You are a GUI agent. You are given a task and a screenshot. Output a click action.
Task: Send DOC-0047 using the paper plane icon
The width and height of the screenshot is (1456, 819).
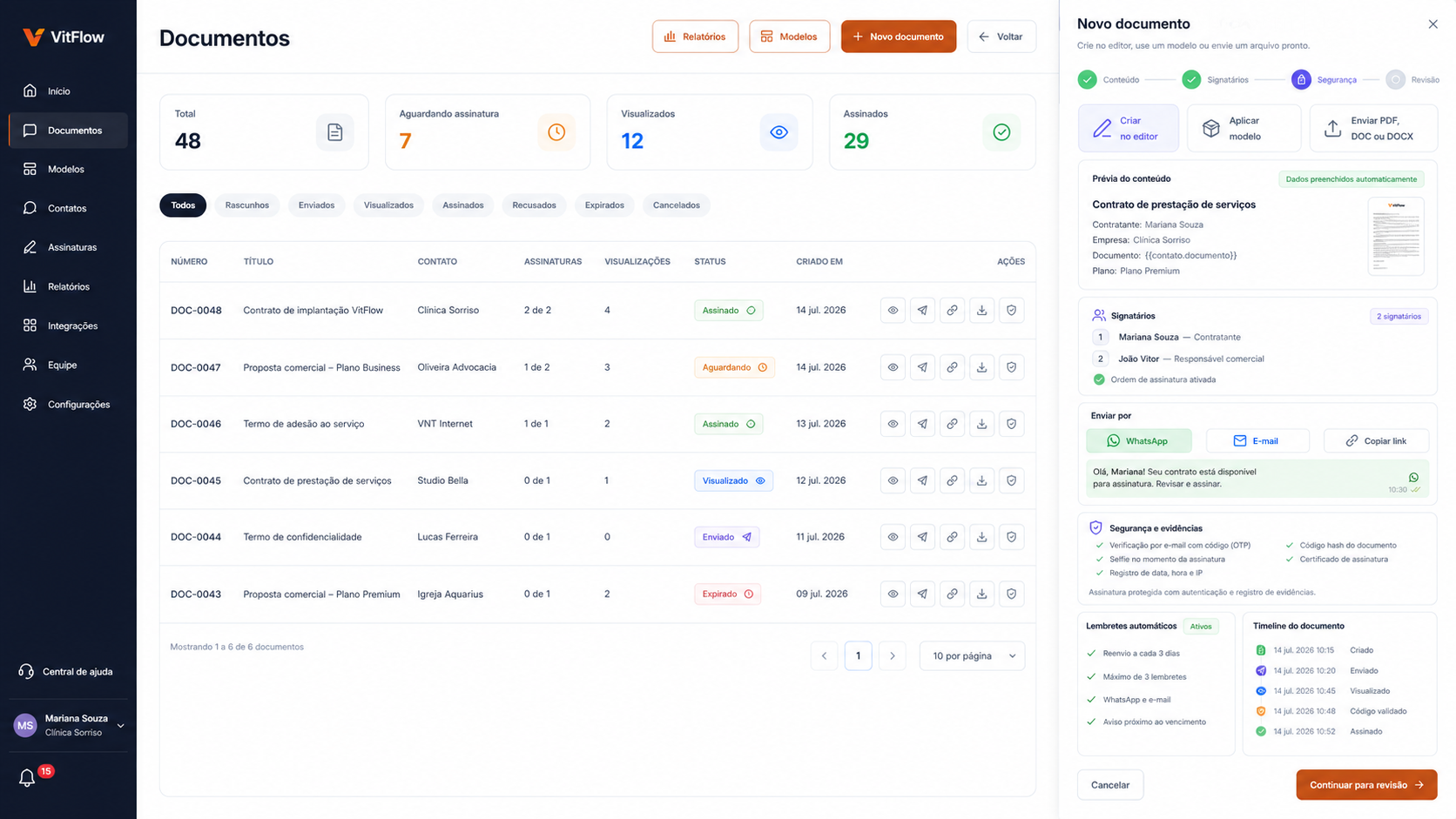click(922, 367)
